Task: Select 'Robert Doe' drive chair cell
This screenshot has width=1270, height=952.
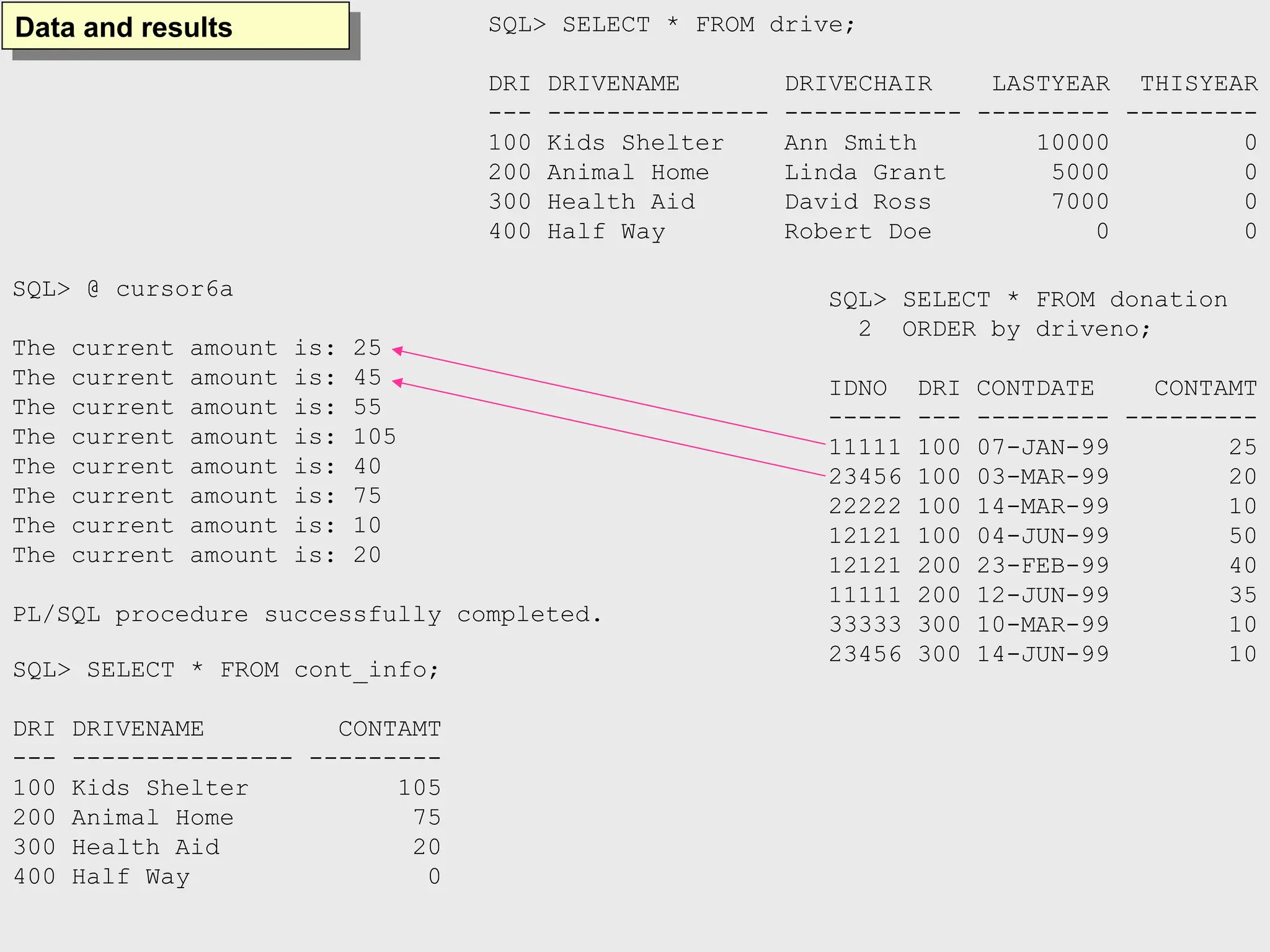Action: pyautogui.click(x=858, y=232)
